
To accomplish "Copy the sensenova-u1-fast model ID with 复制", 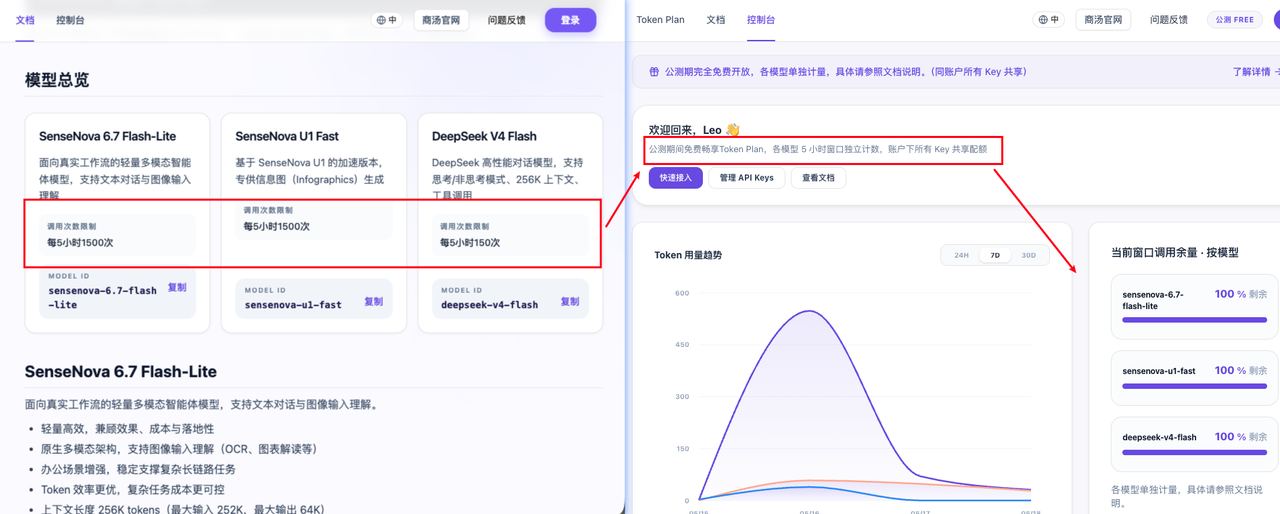I will pyautogui.click(x=373, y=301).
